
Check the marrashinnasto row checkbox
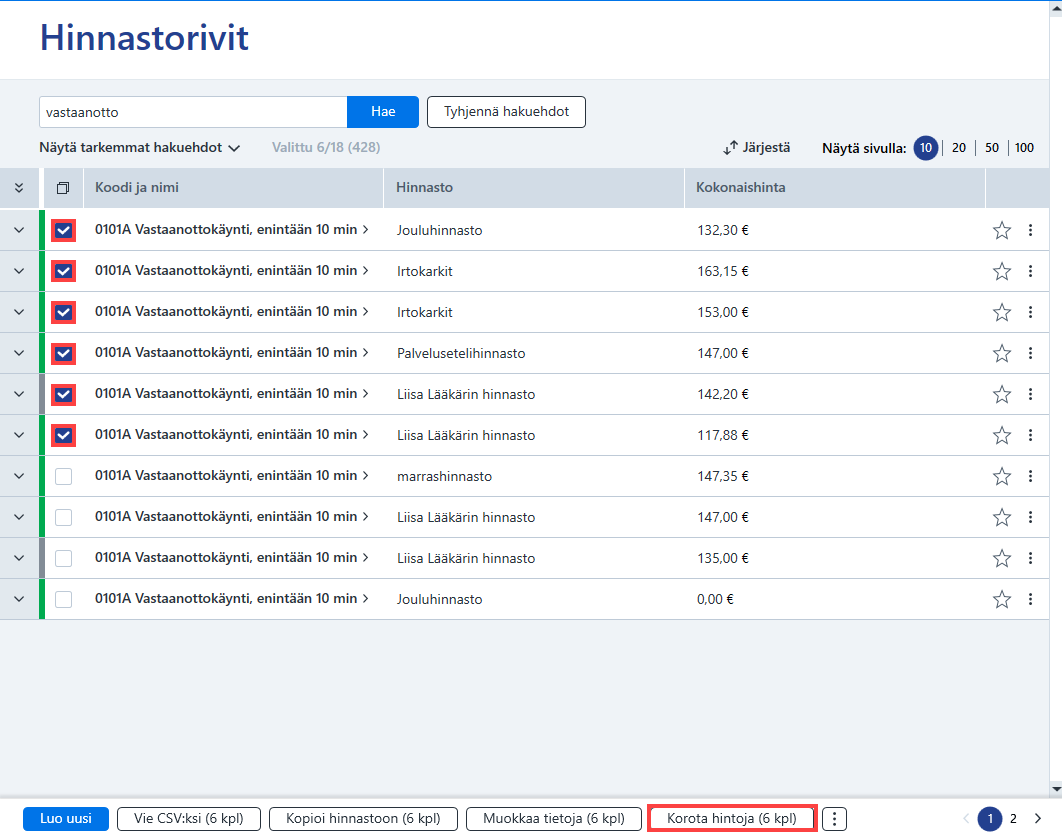coord(64,476)
